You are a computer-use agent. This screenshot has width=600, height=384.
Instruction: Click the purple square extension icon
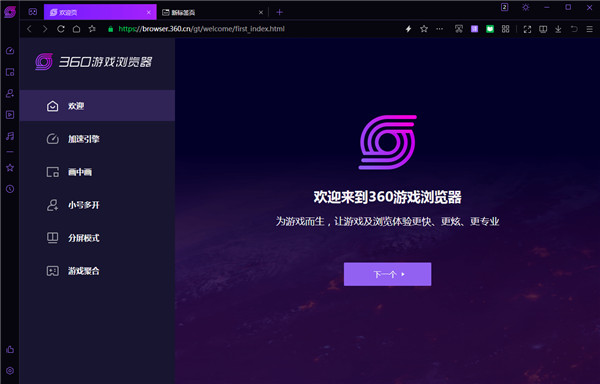click(x=474, y=29)
